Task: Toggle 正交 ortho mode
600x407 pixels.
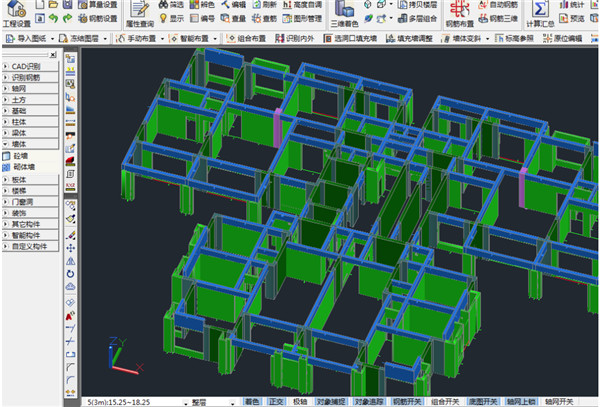Action: [x=276, y=402]
